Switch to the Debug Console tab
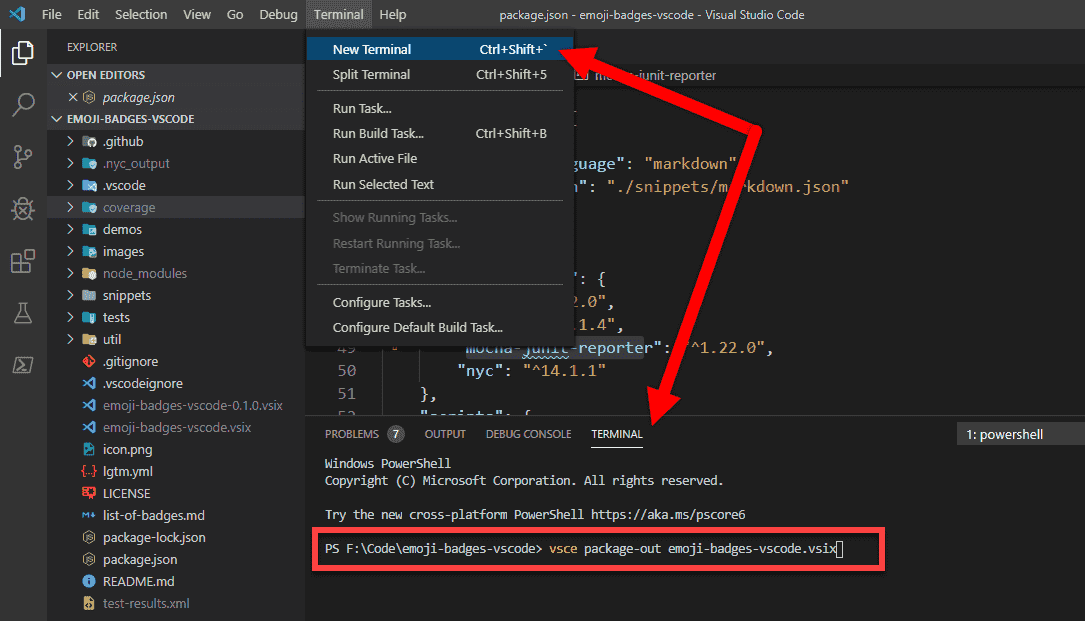The width and height of the screenshot is (1085, 621). [528, 434]
